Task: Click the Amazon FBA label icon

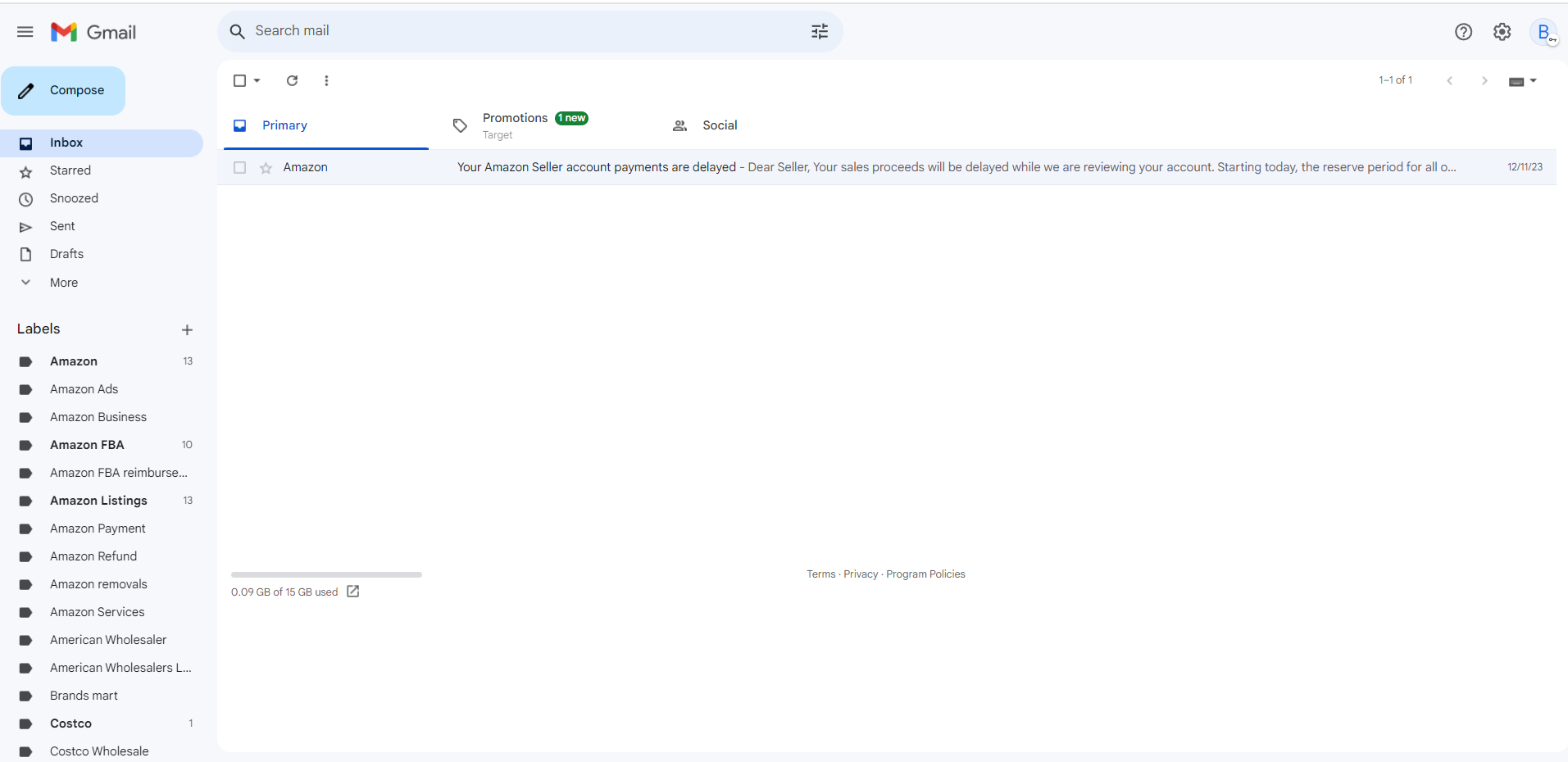Action: (x=25, y=445)
